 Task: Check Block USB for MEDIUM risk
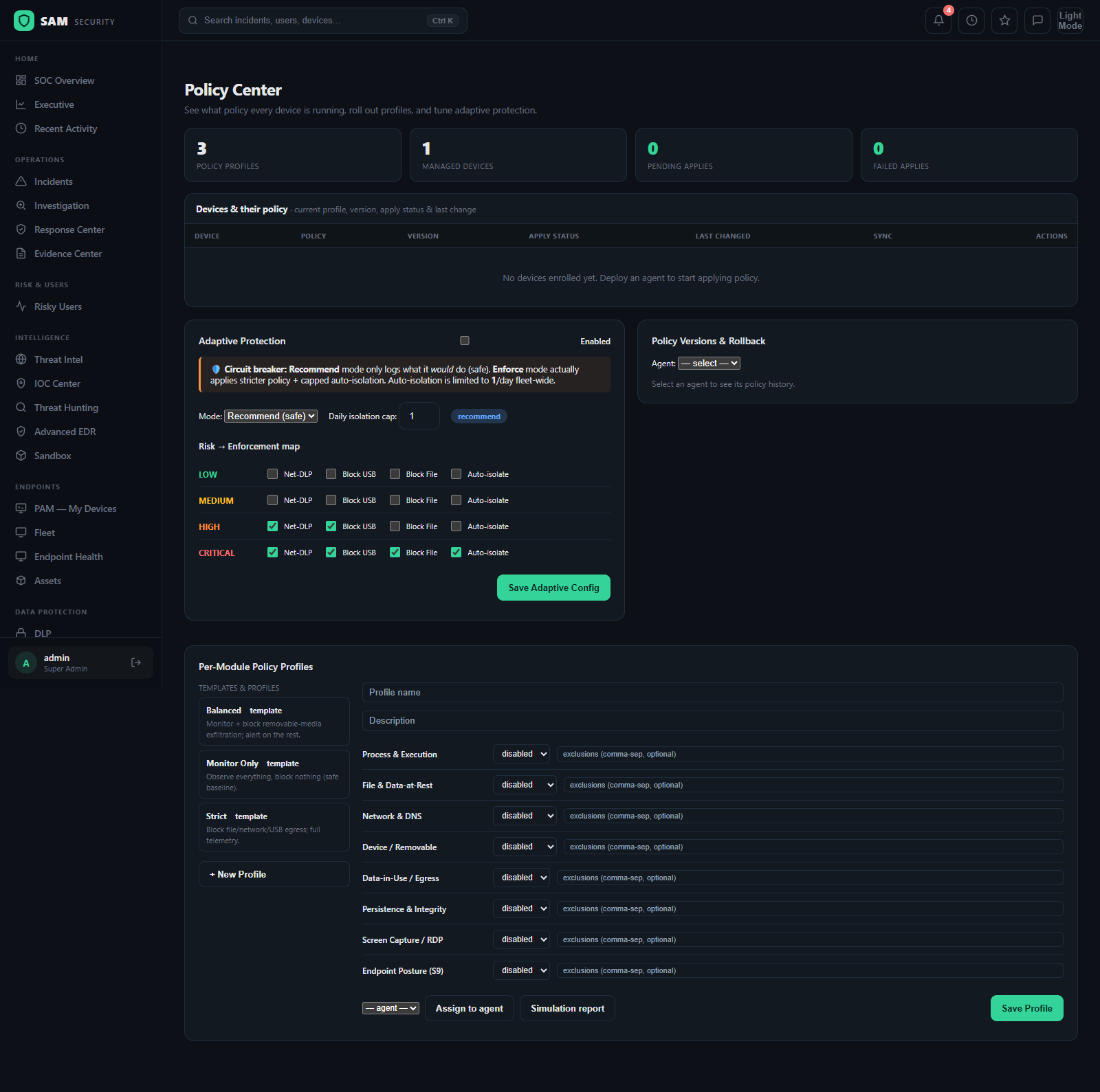pos(331,500)
